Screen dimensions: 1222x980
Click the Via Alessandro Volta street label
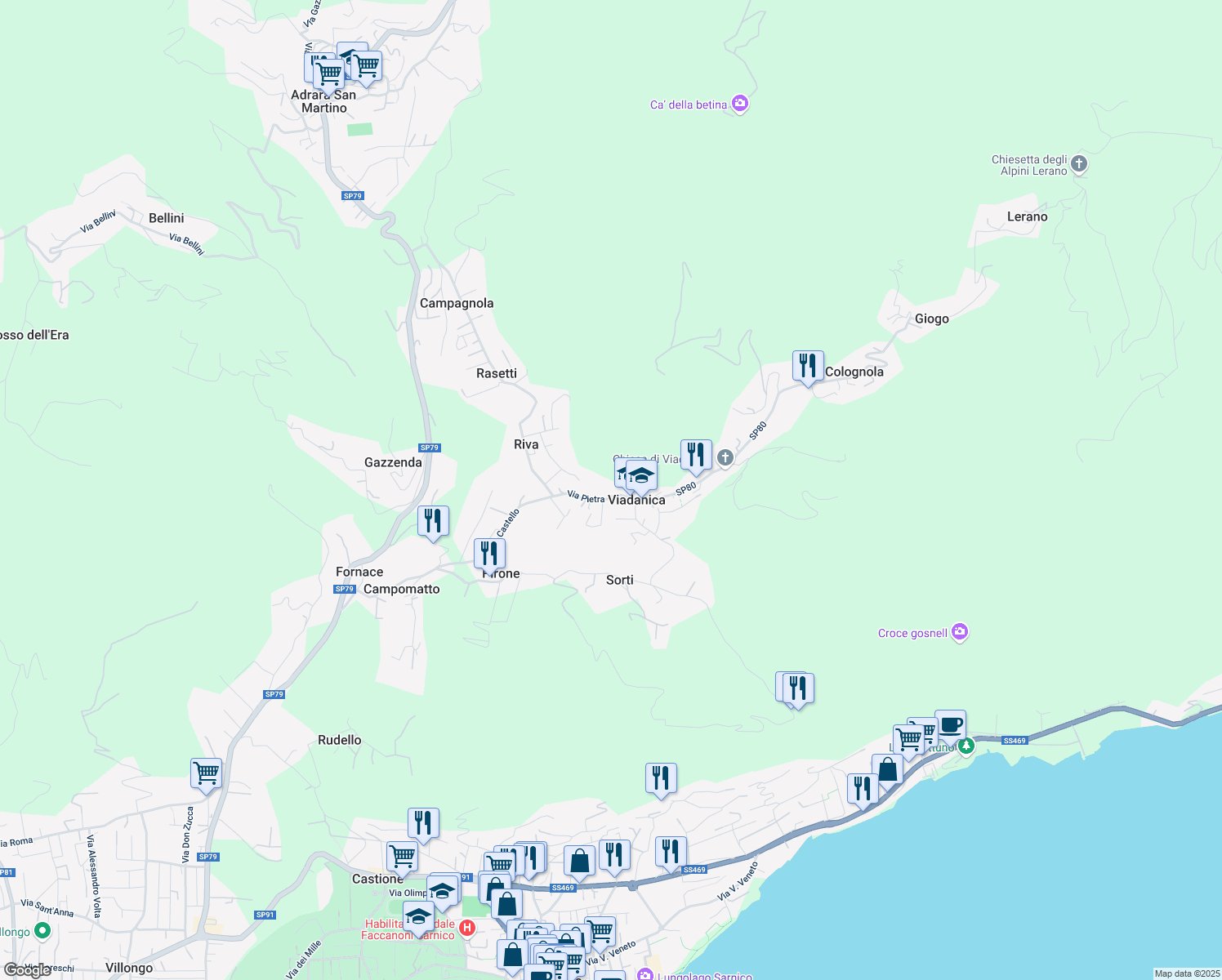click(93, 877)
